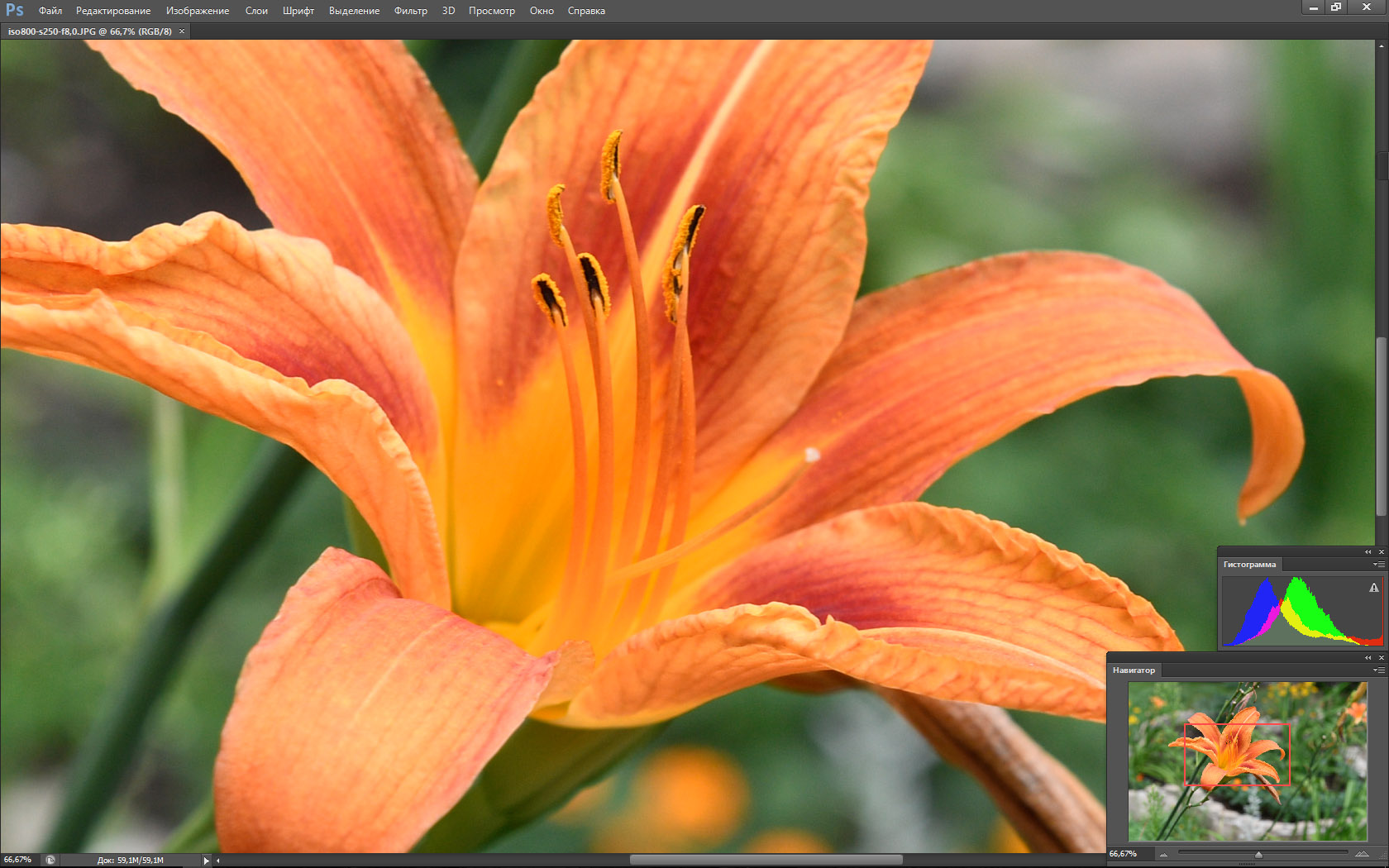
Task: Open the Изображение menu
Action: tap(198, 11)
